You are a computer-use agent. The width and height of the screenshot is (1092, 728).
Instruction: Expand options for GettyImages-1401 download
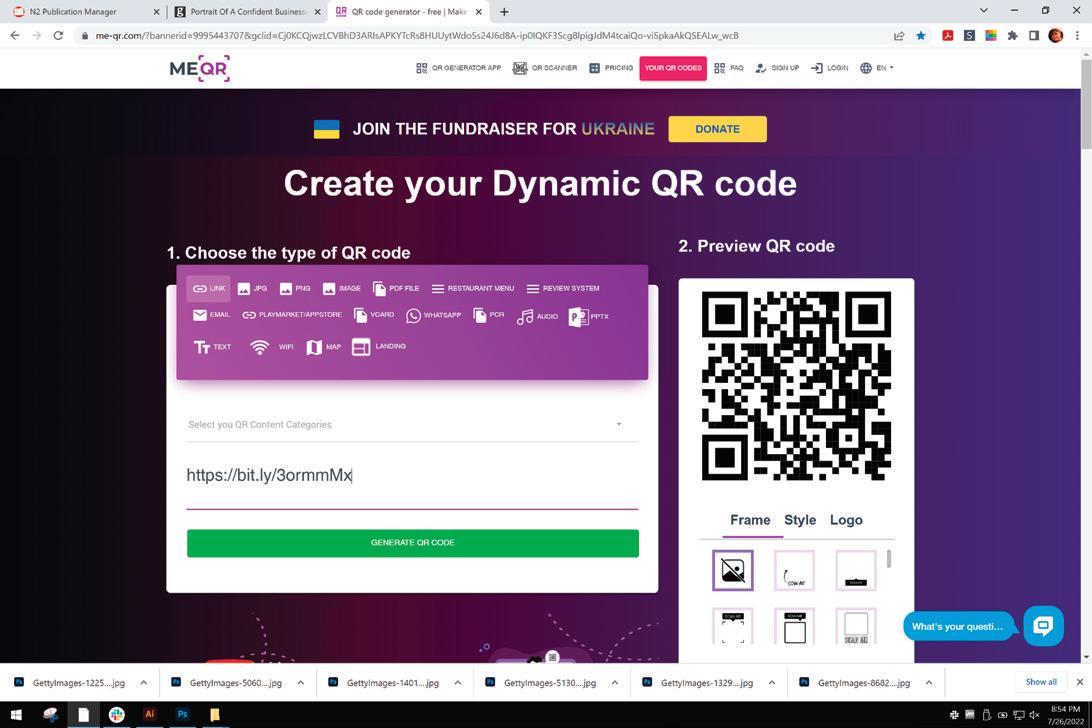(x=458, y=683)
